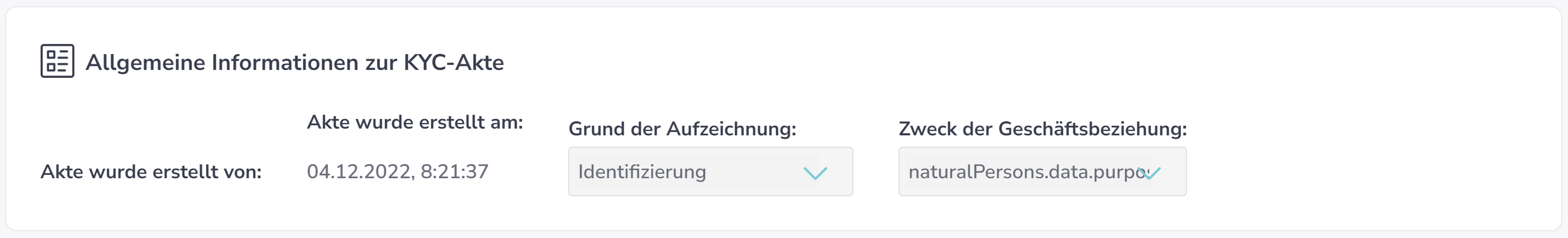The image size is (1568, 238).
Task: Click the Grund der Aufzeichnung label
Action: (x=683, y=129)
